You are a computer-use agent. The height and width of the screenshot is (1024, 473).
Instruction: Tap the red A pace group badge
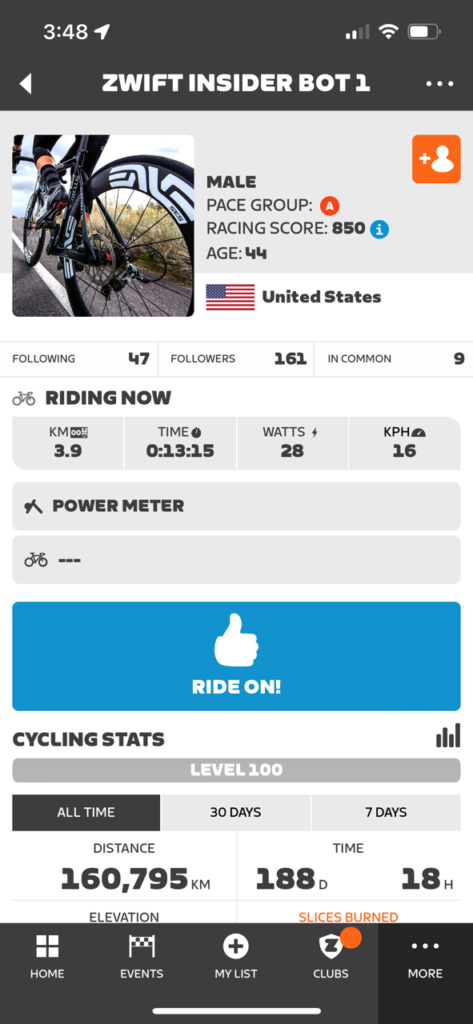click(x=330, y=206)
